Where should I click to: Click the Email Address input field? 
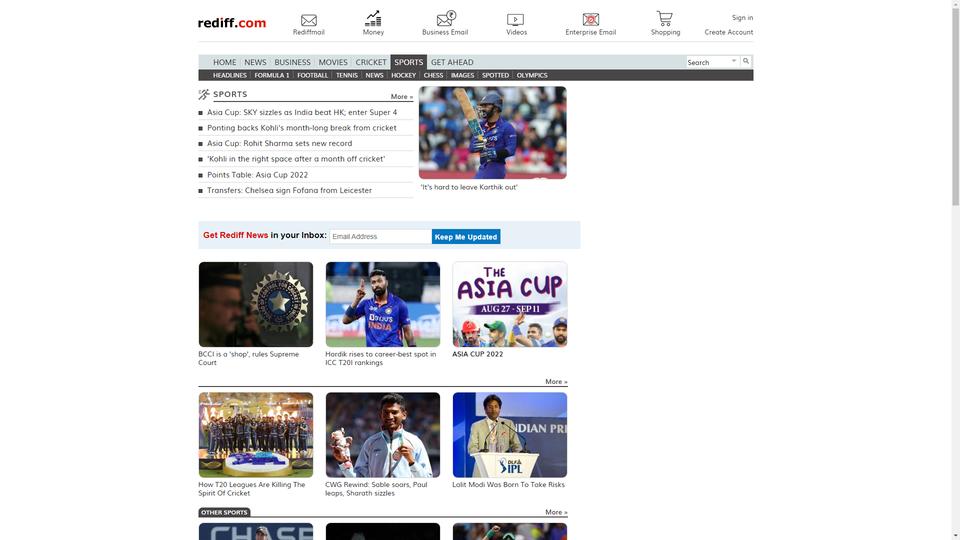tap(380, 236)
